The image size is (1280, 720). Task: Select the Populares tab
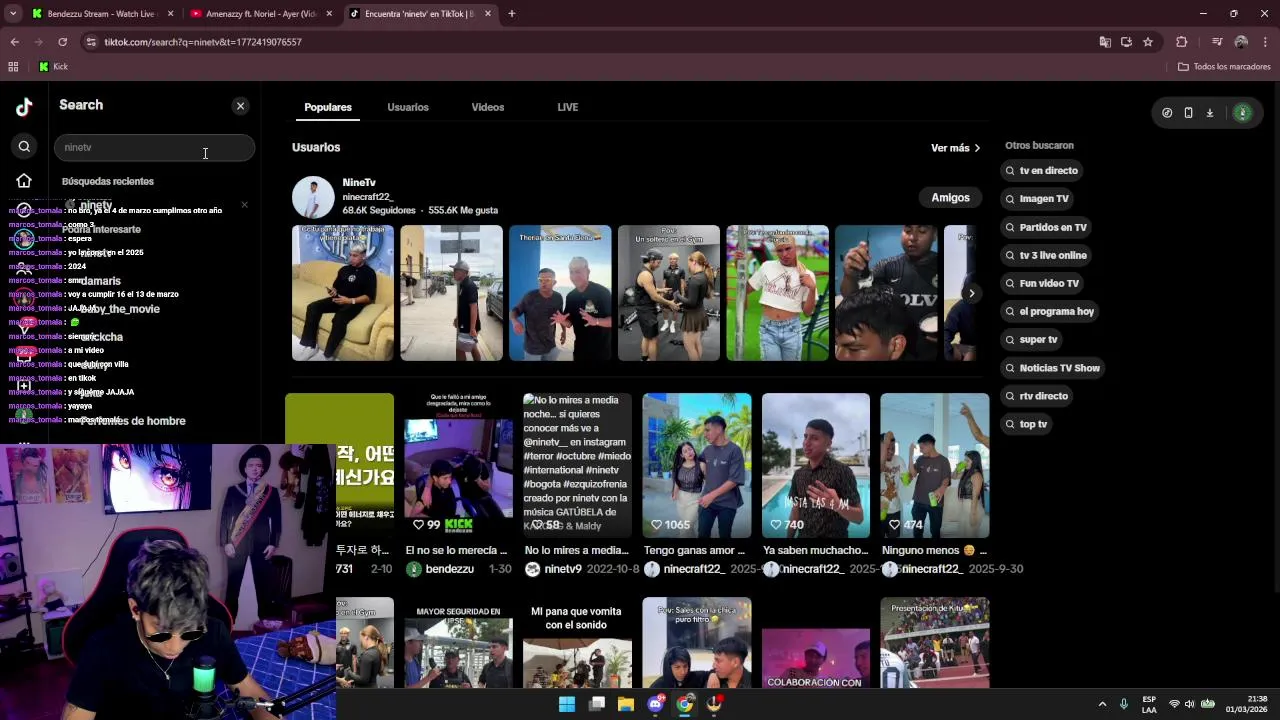click(328, 107)
